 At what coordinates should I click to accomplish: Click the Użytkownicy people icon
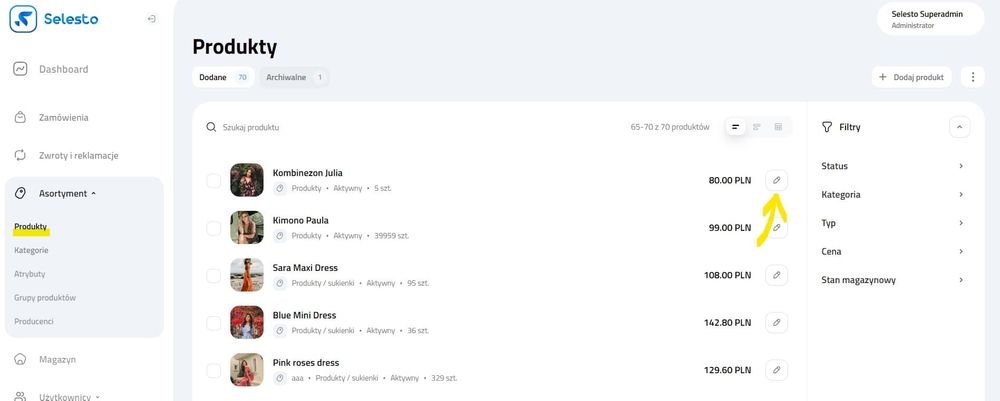(x=20, y=397)
